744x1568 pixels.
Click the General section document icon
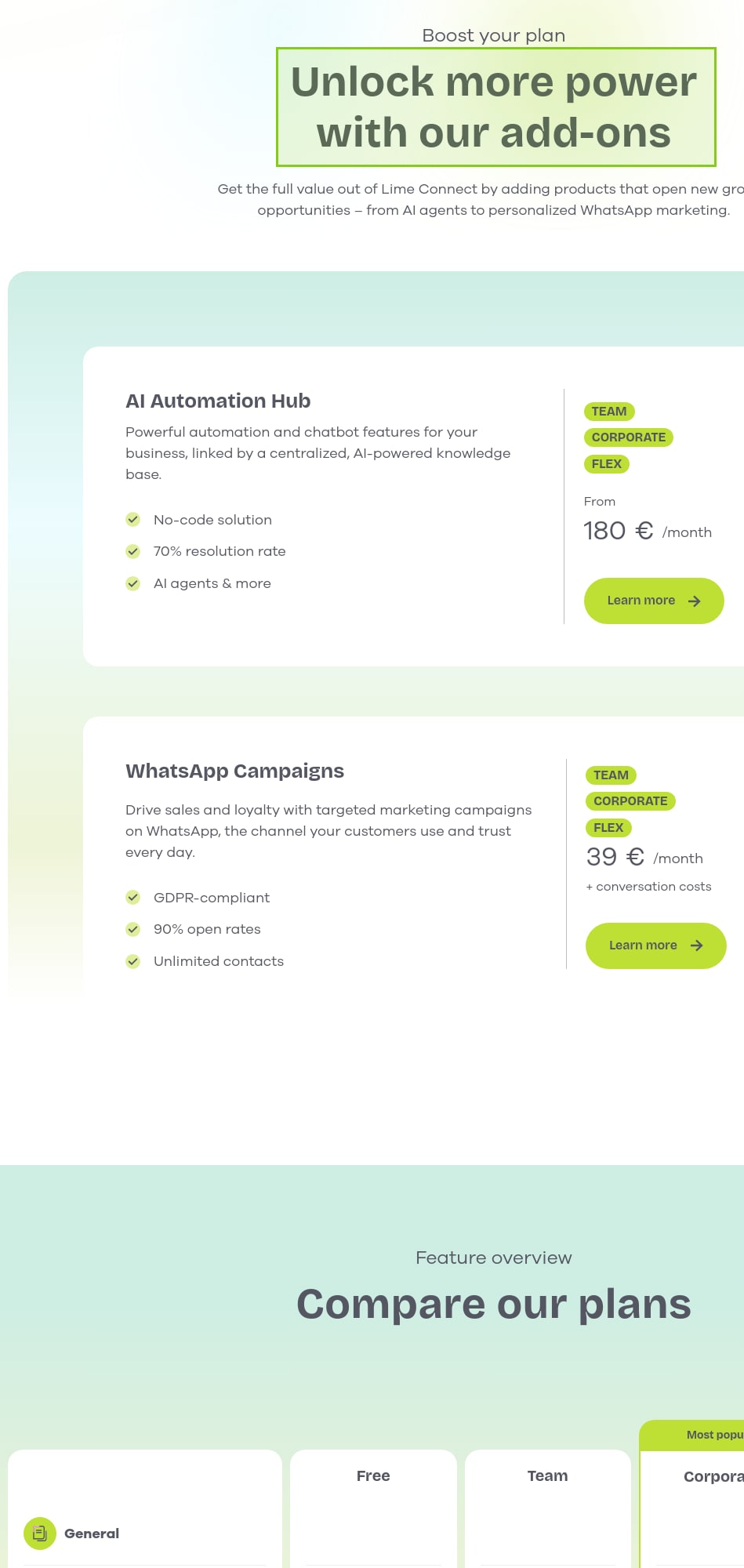(x=40, y=1534)
